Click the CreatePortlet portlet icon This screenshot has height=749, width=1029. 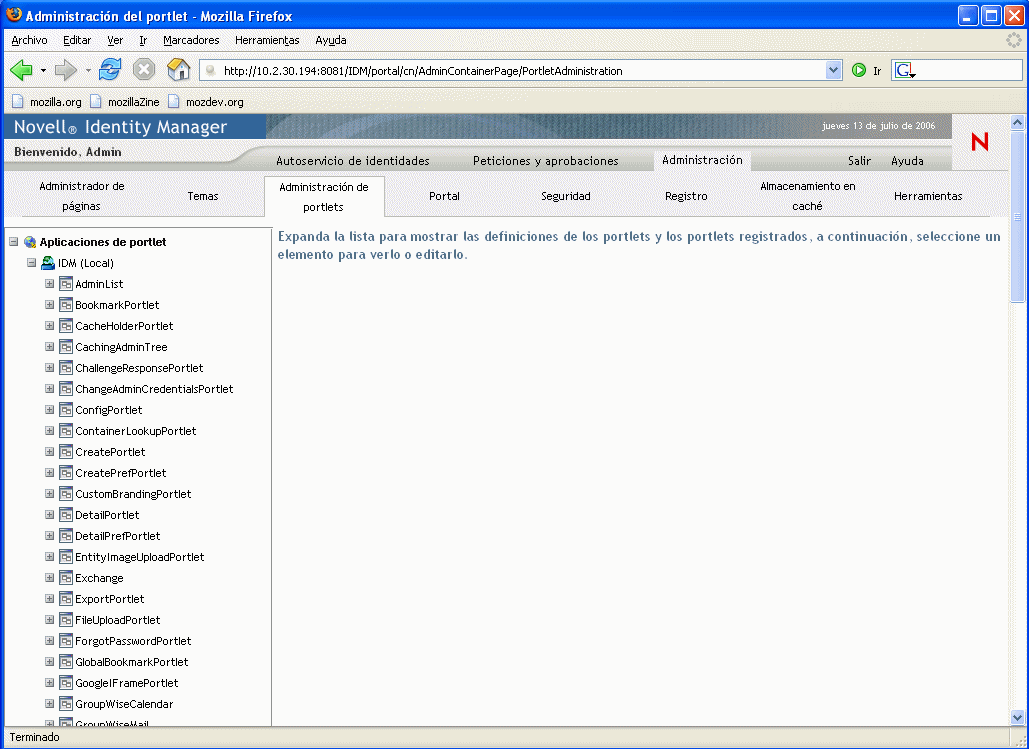[66, 452]
